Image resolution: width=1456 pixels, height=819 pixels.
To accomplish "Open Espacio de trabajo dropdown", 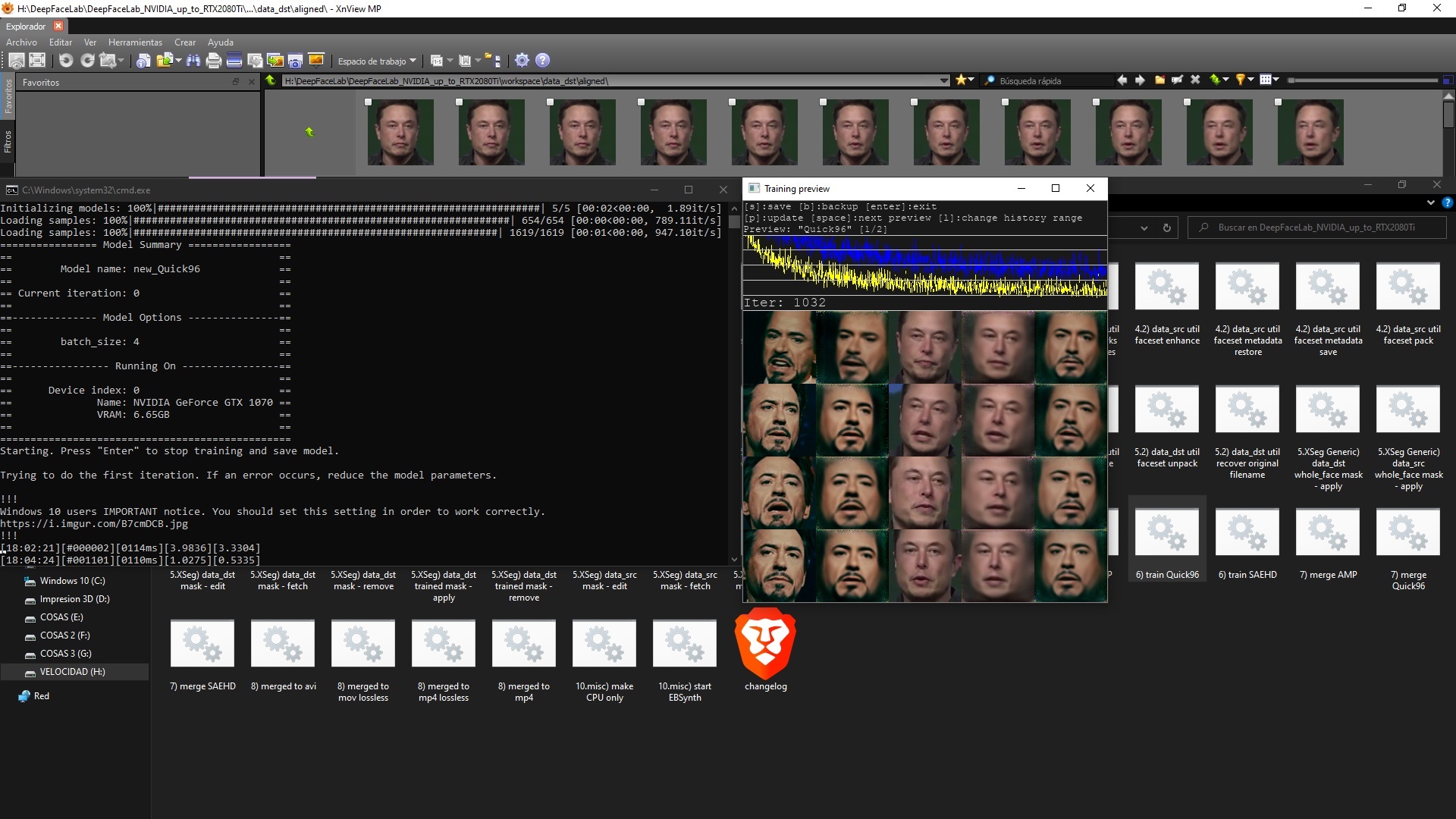I will tap(377, 61).
